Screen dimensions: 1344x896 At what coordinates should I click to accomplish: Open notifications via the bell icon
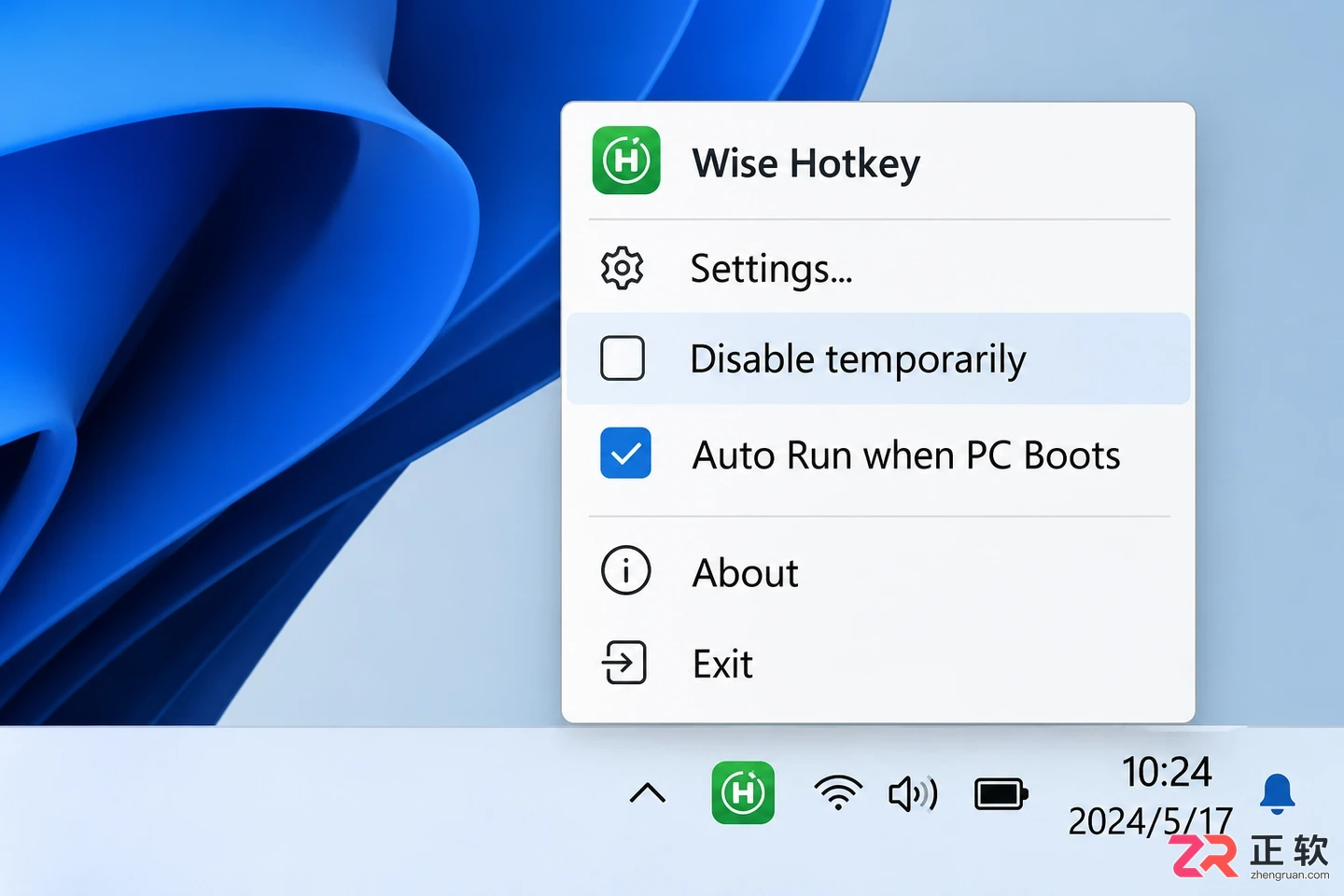point(1277,793)
